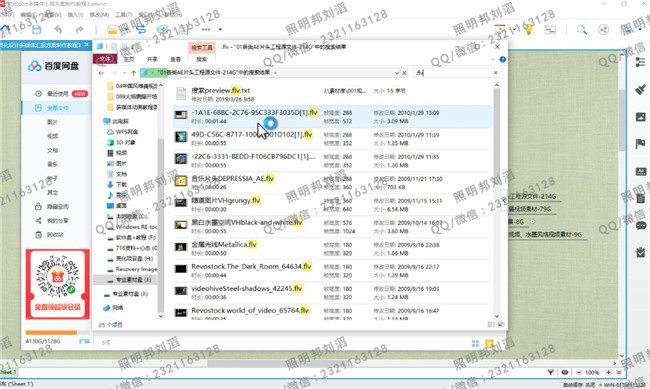Click the address bar X stop button
This screenshot has width=650, height=389.
click(x=405, y=73)
